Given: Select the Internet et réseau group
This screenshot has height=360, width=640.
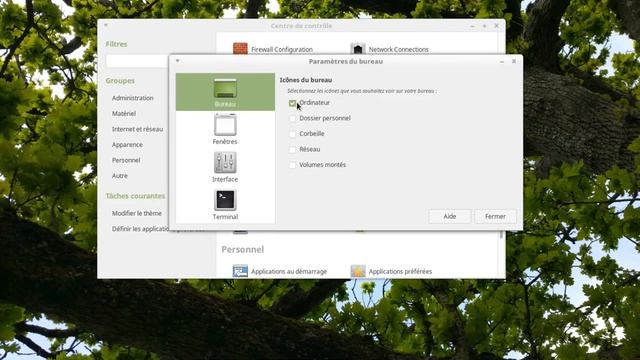Looking at the screenshot, I should point(138,129).
